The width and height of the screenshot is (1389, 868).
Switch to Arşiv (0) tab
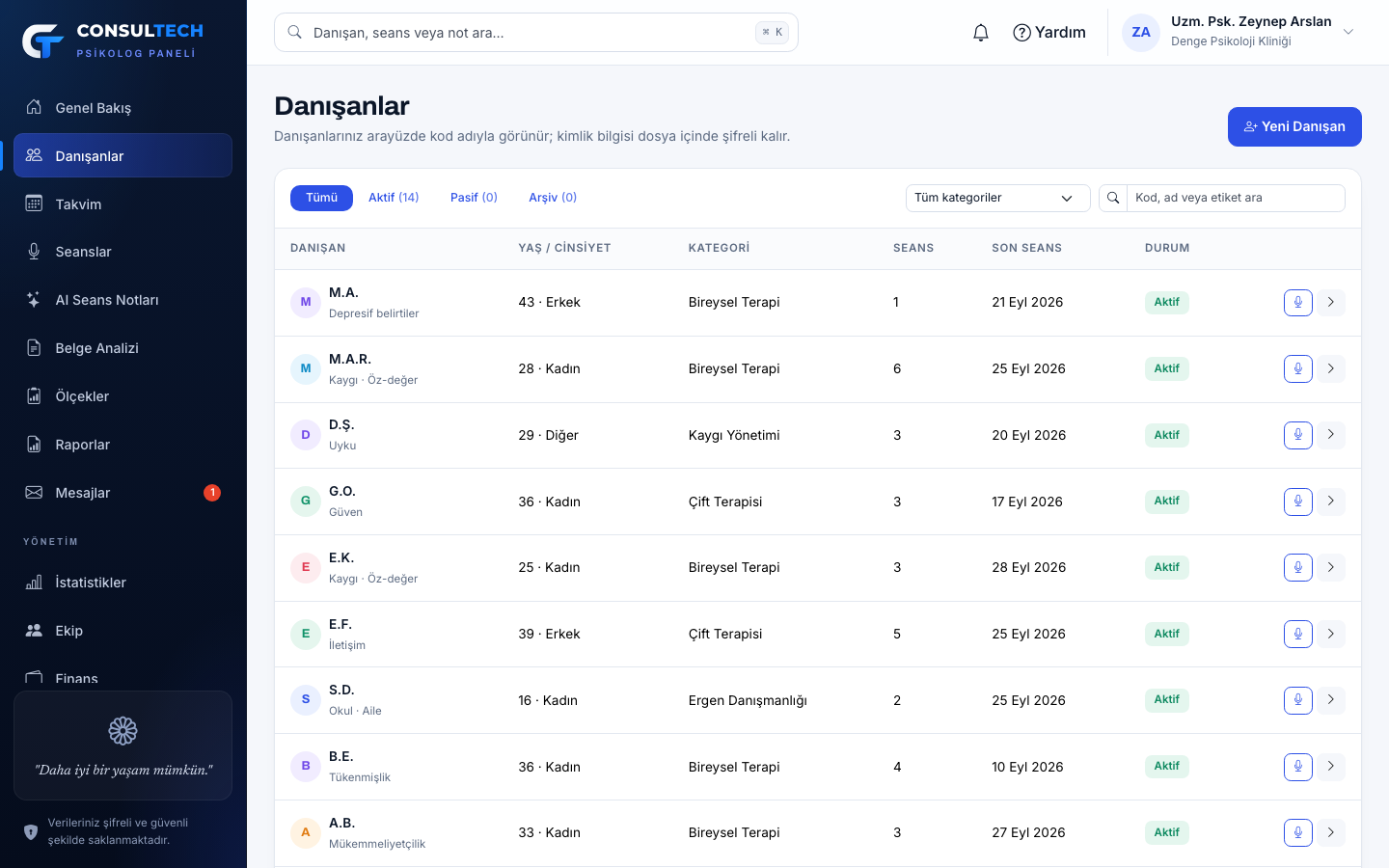point(553,198)
